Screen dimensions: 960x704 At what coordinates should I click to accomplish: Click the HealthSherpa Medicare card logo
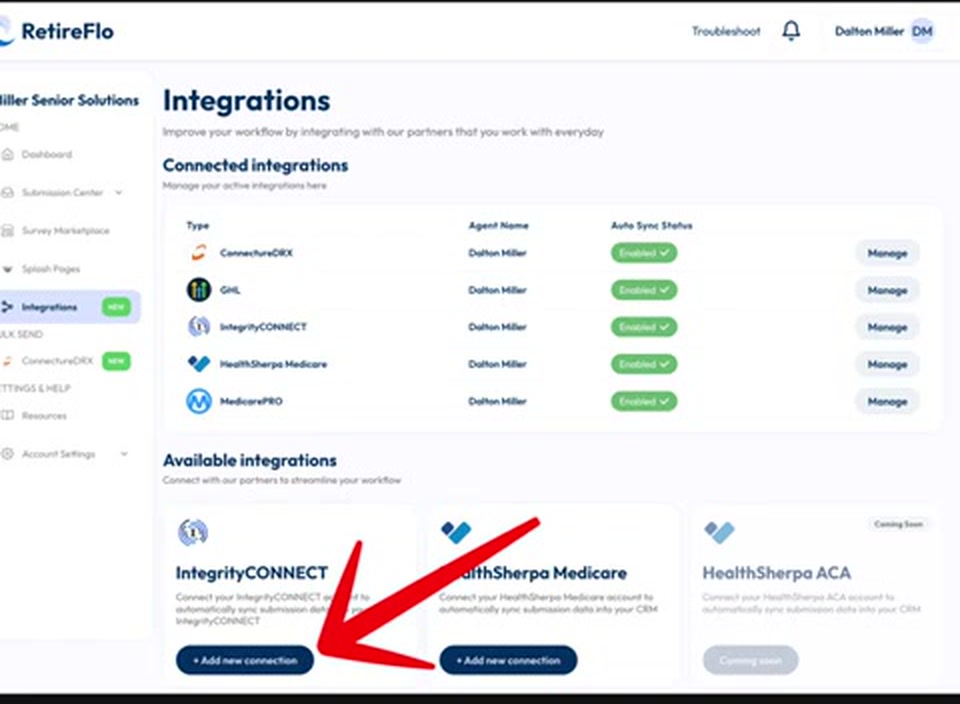point(456,532)
